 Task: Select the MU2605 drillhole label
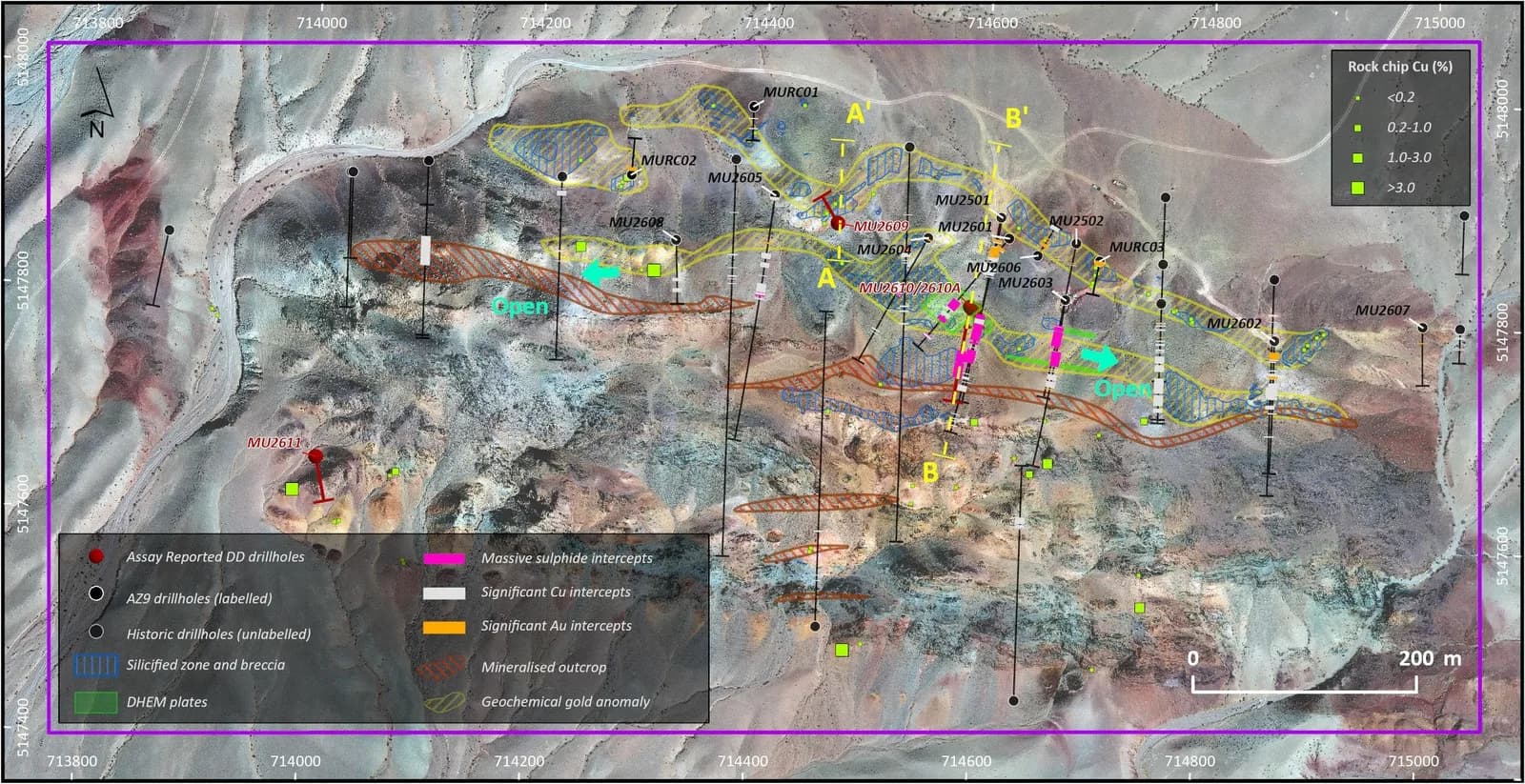point(735,177)
